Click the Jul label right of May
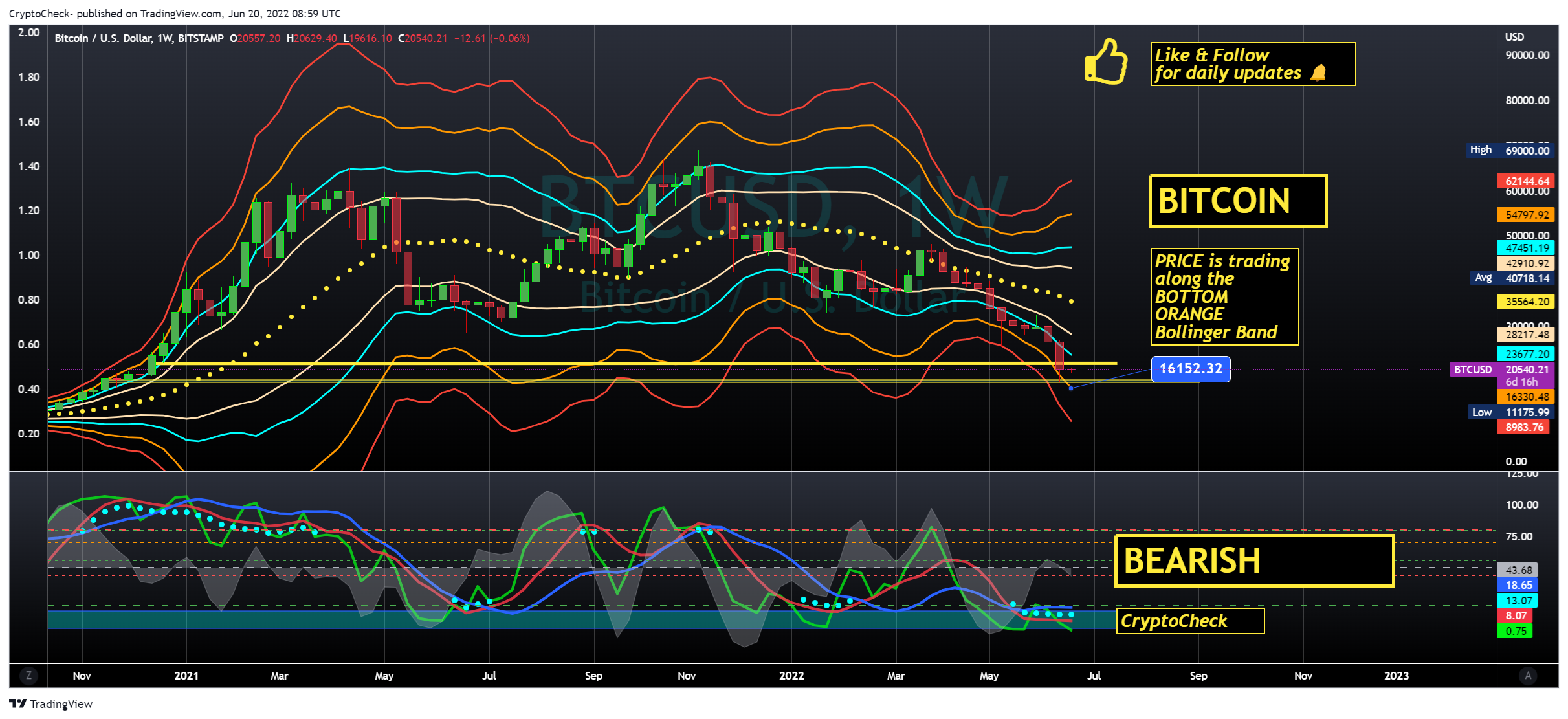 pos(1094,676)
